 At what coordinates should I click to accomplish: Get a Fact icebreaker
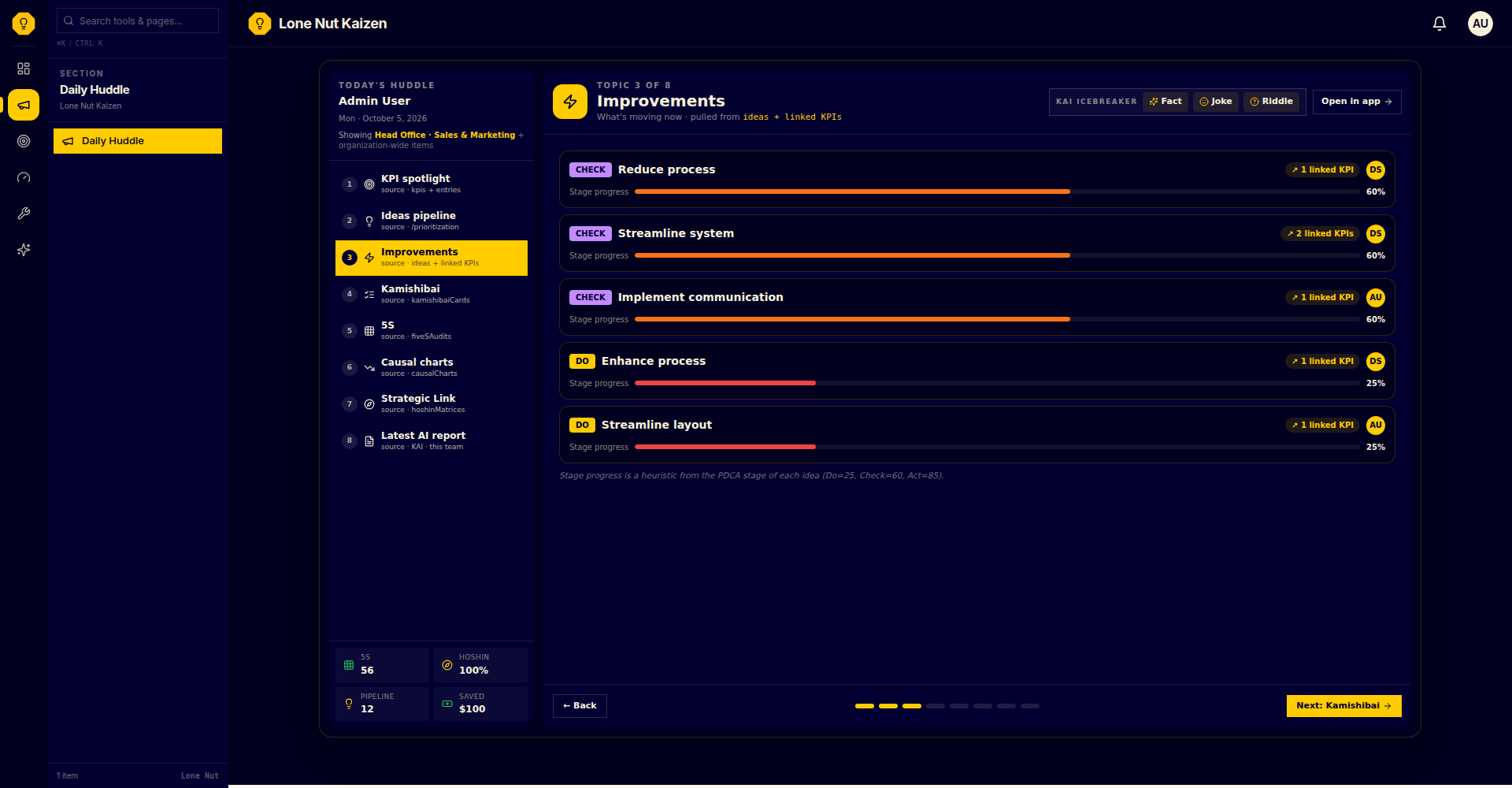tap(1165, 102)
